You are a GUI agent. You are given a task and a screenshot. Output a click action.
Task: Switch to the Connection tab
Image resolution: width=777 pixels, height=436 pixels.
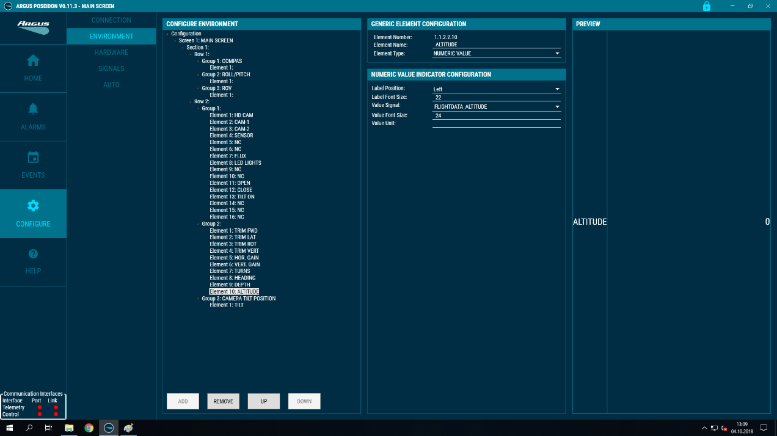(x=111, y=20)
